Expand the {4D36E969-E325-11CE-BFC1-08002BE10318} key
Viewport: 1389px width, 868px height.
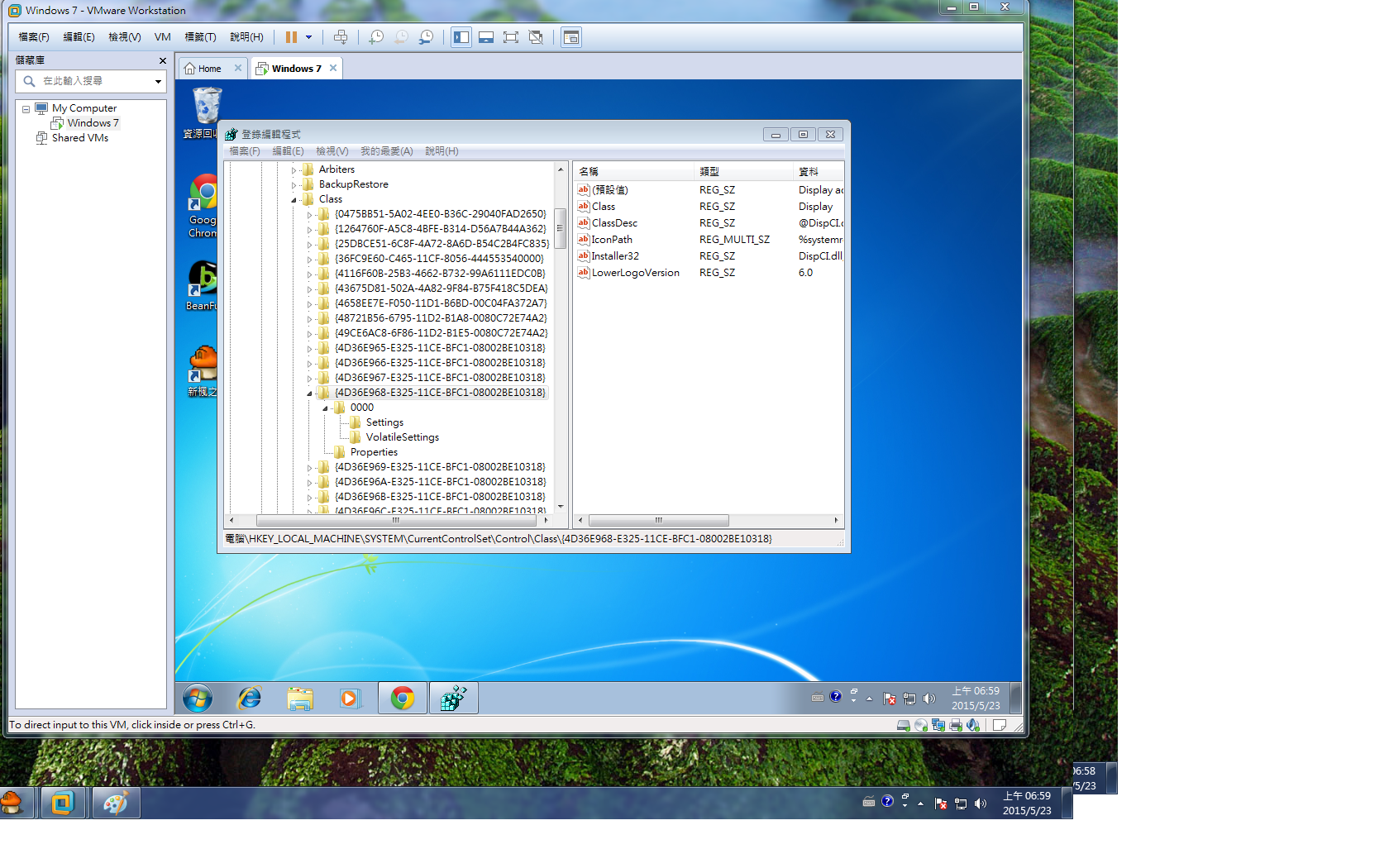[309, 468]
